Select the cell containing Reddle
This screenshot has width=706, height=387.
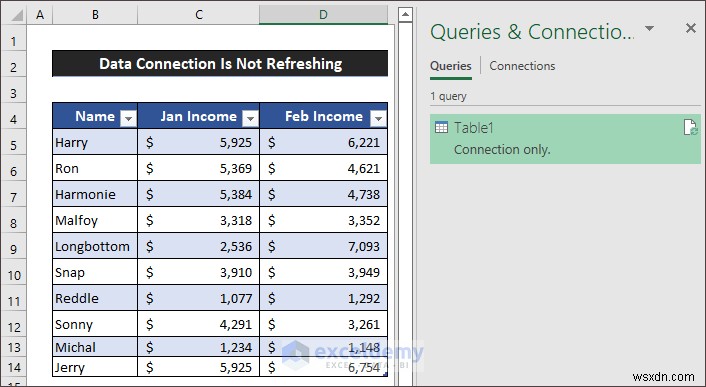[x=95, y=298]
